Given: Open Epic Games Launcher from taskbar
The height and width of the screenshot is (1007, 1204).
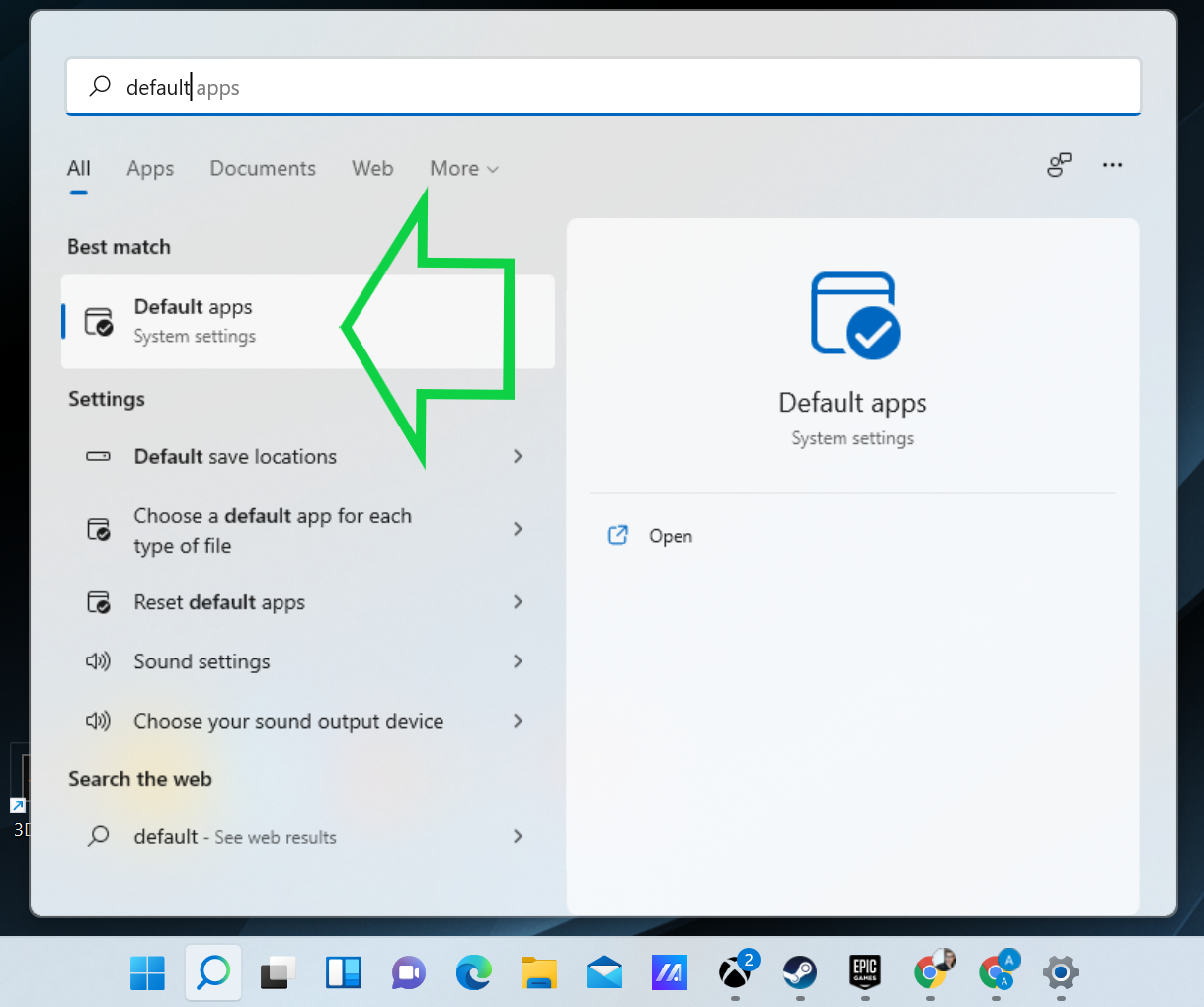Looking at the screenshot, I should 865,973.
